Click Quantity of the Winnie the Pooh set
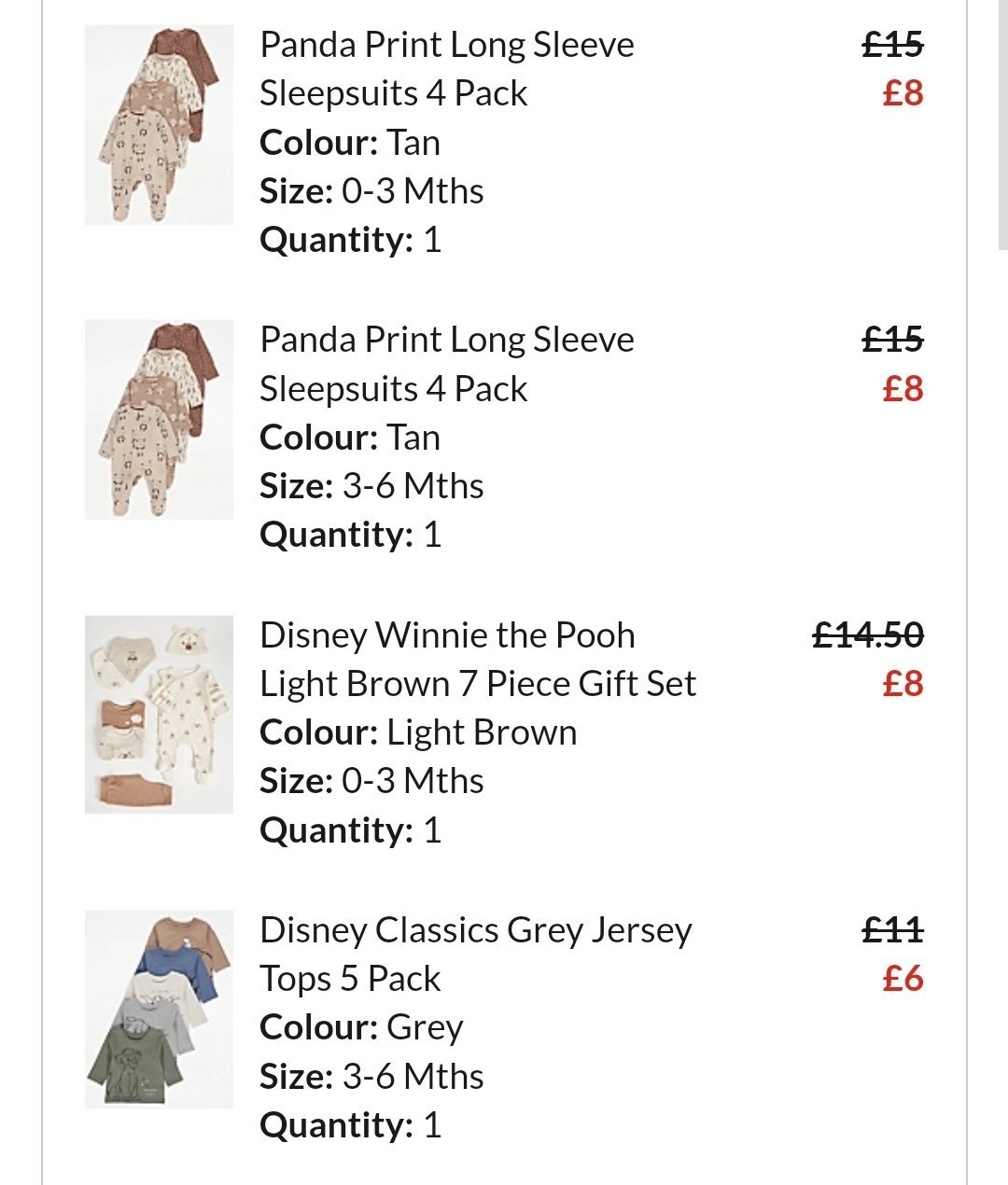Screen dimensions: 1008x1185 350,830
